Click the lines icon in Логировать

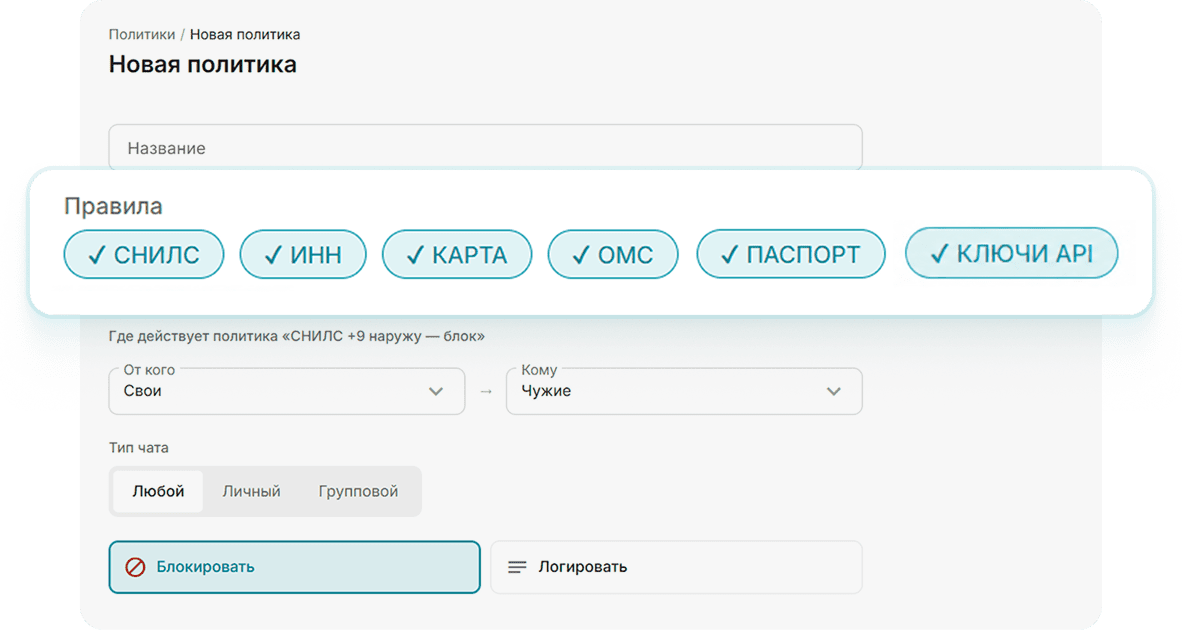[517, 567]
